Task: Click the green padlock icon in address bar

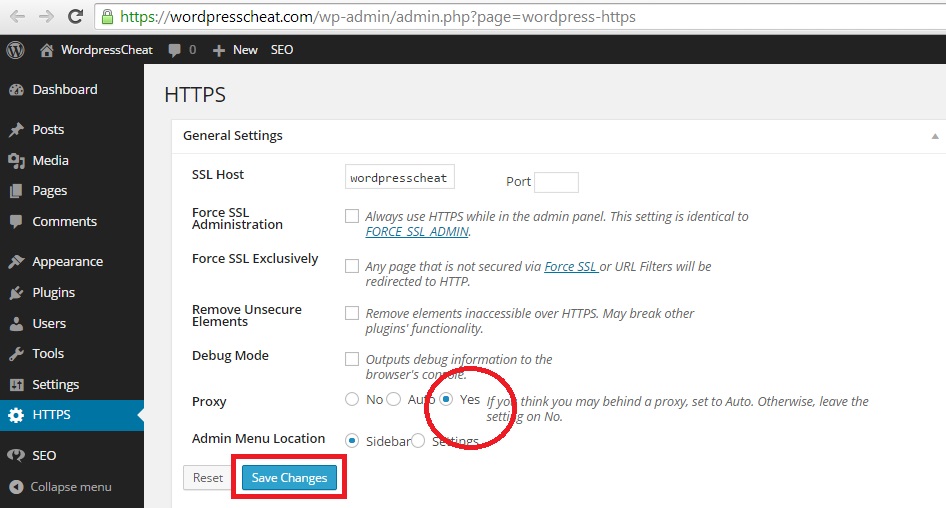Action: (x=107, y=17)
